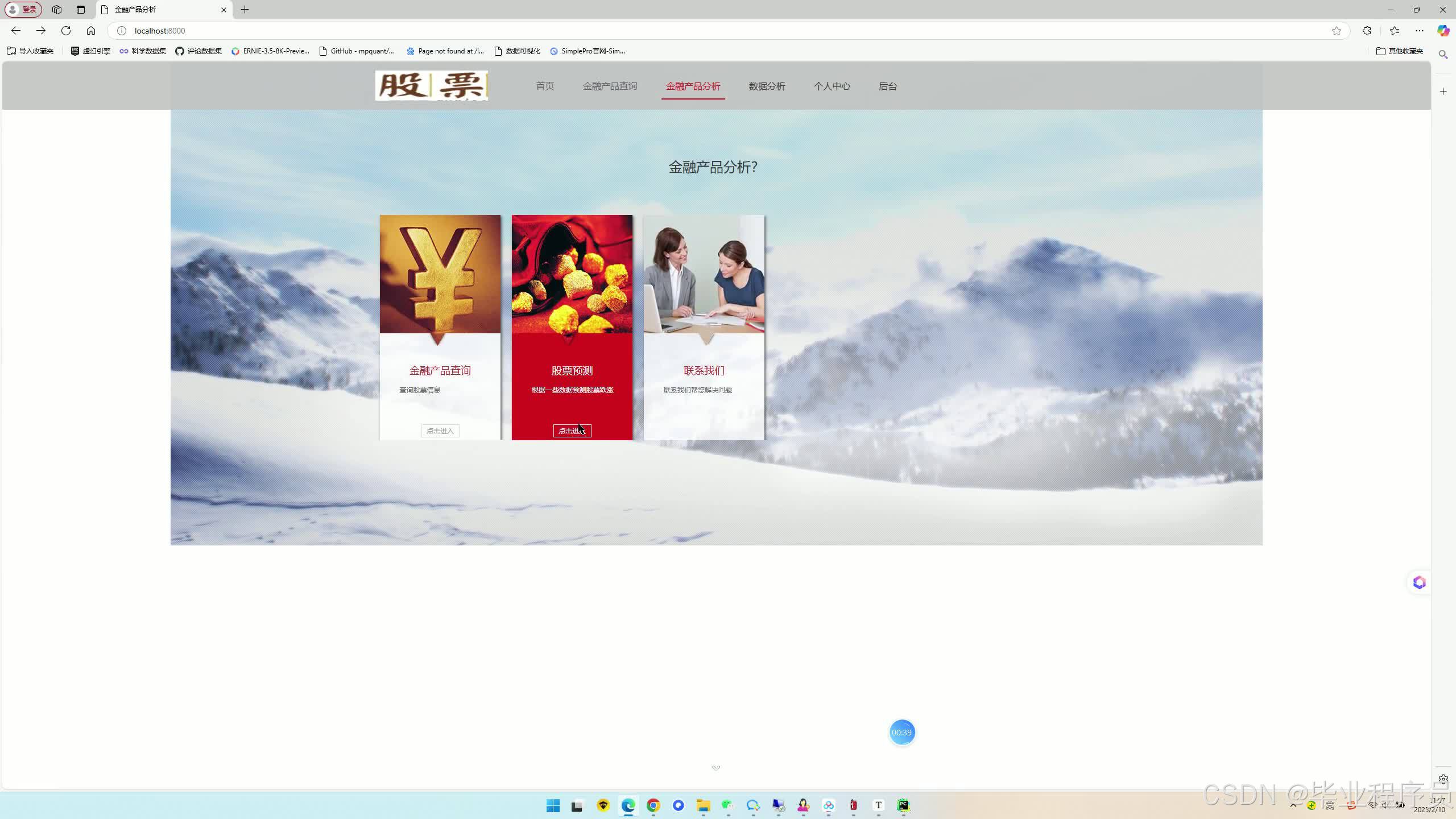Click 点击进入 under 金融产品查询
This screenshot has height=819, width=1456.
[440, 431]
